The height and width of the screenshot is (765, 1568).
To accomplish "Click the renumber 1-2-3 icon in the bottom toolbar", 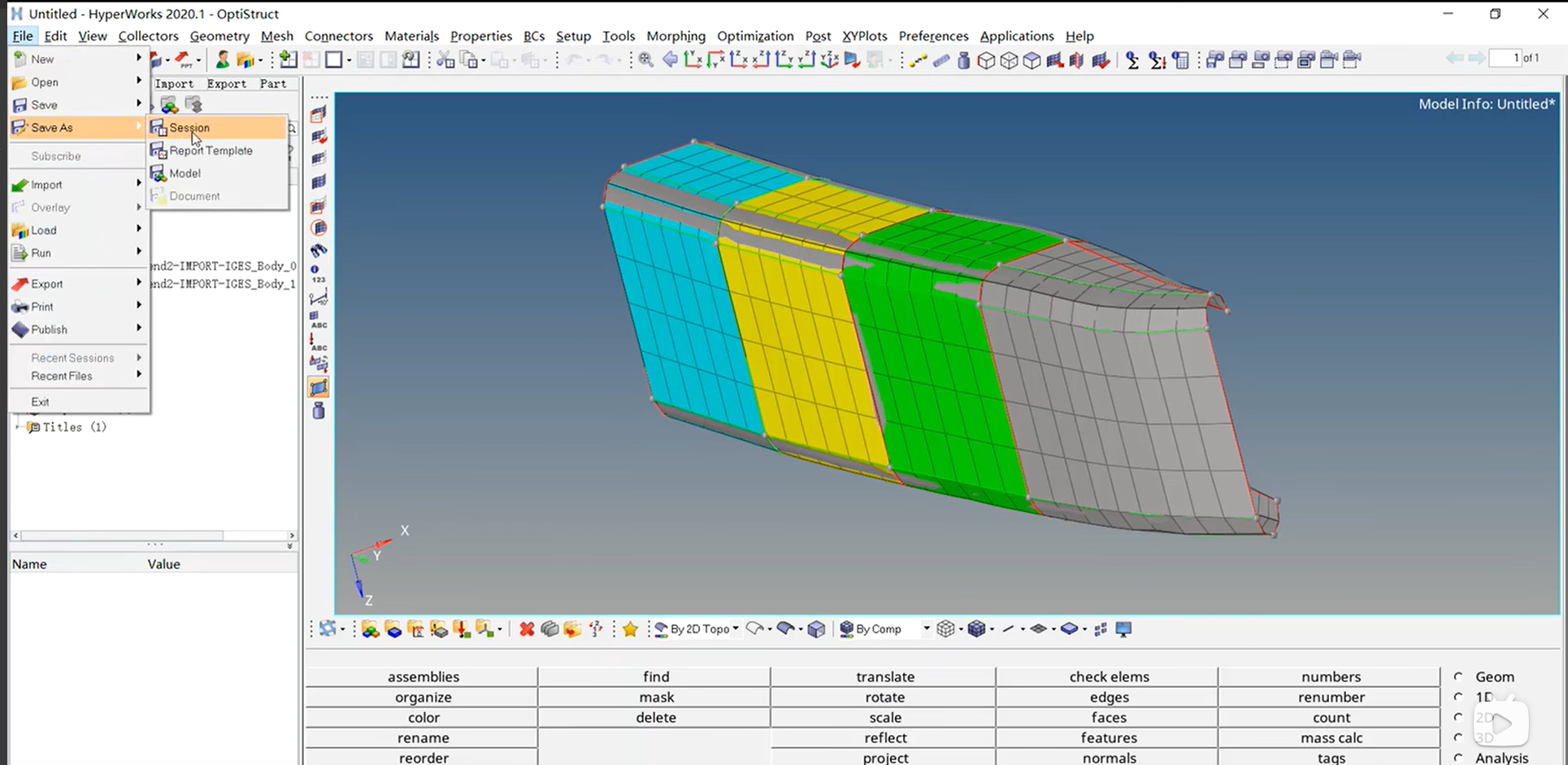I will point(596,629).
